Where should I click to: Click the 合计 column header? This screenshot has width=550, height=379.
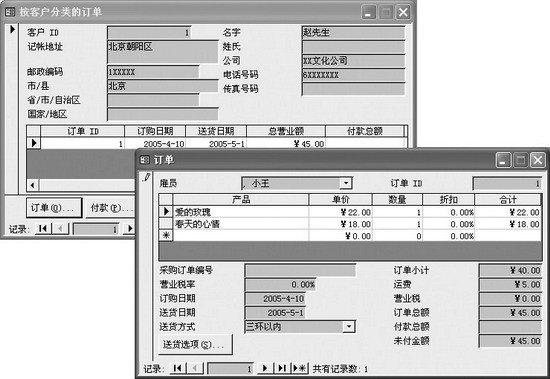tap(508, 200)
